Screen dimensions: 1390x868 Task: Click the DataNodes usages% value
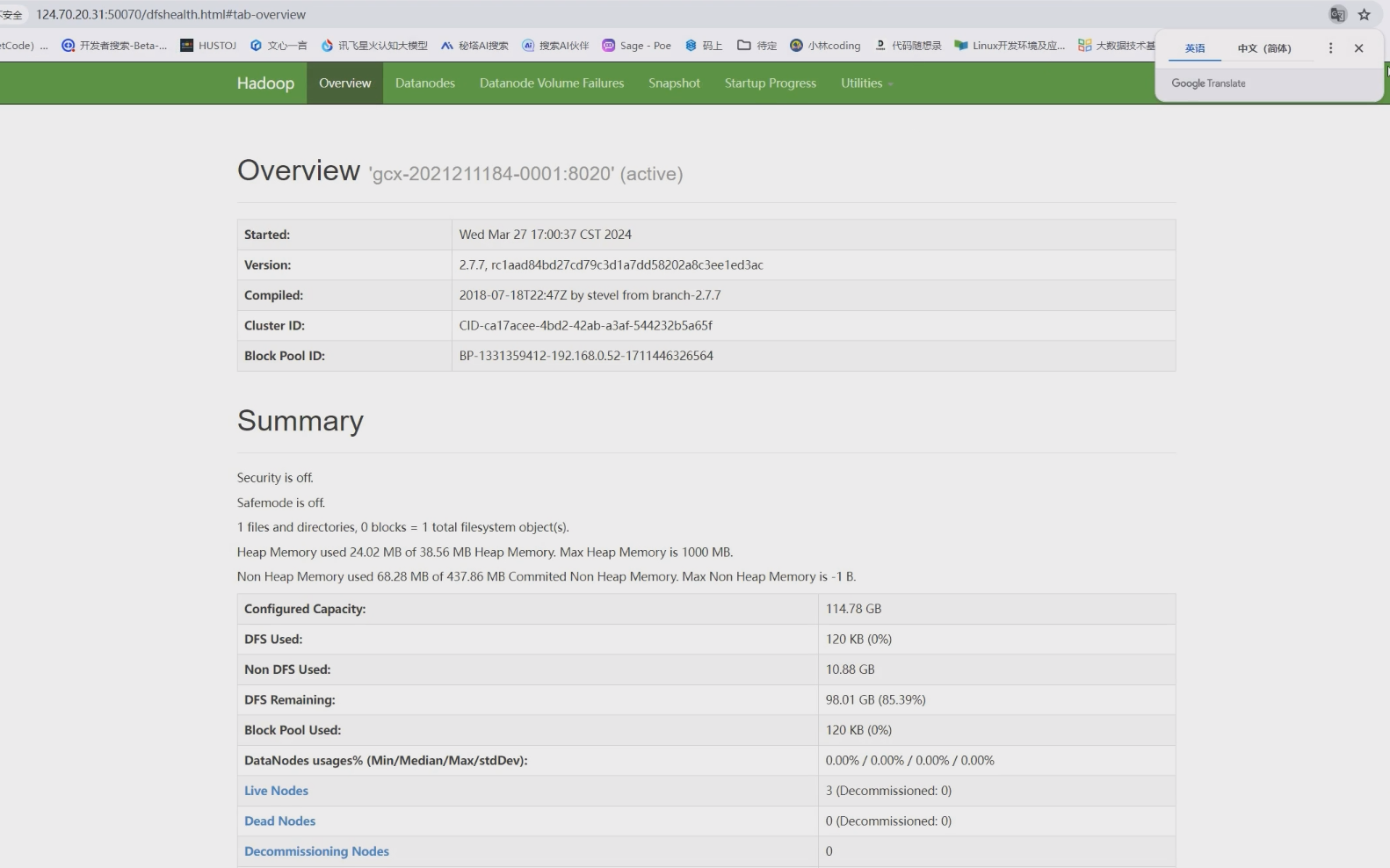pos(909,761)
